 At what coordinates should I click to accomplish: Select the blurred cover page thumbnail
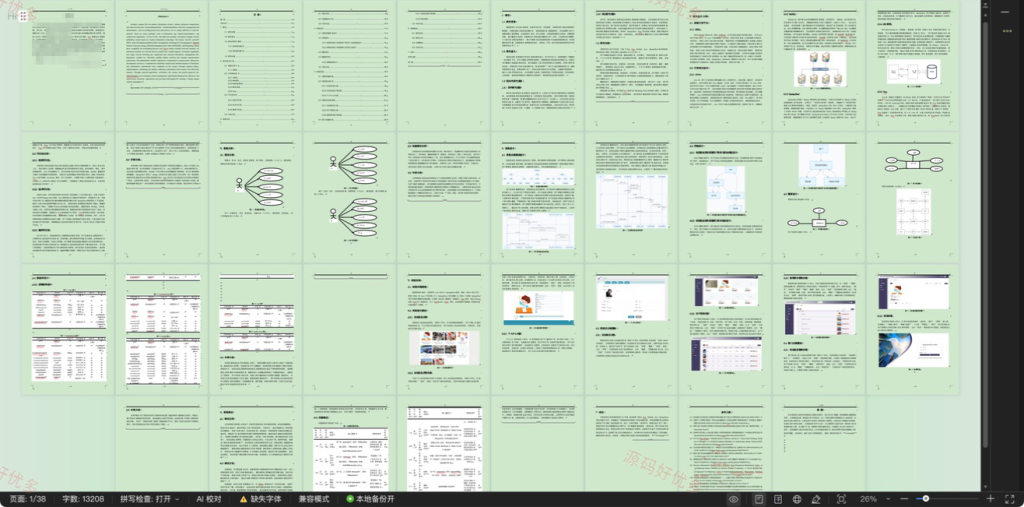coord(68,65)
